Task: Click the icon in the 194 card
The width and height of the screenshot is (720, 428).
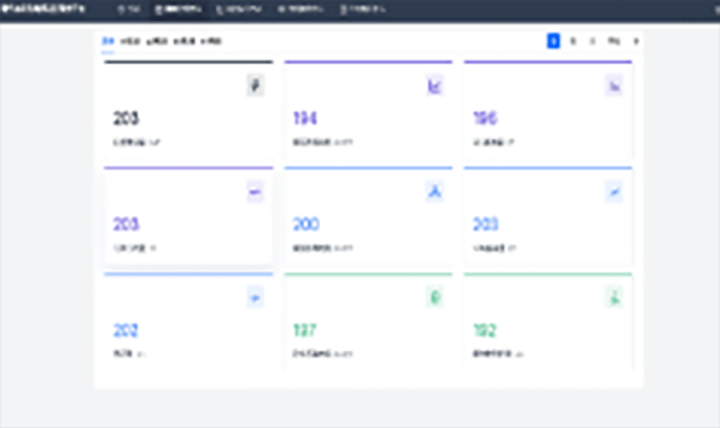Action: [435, 87]
